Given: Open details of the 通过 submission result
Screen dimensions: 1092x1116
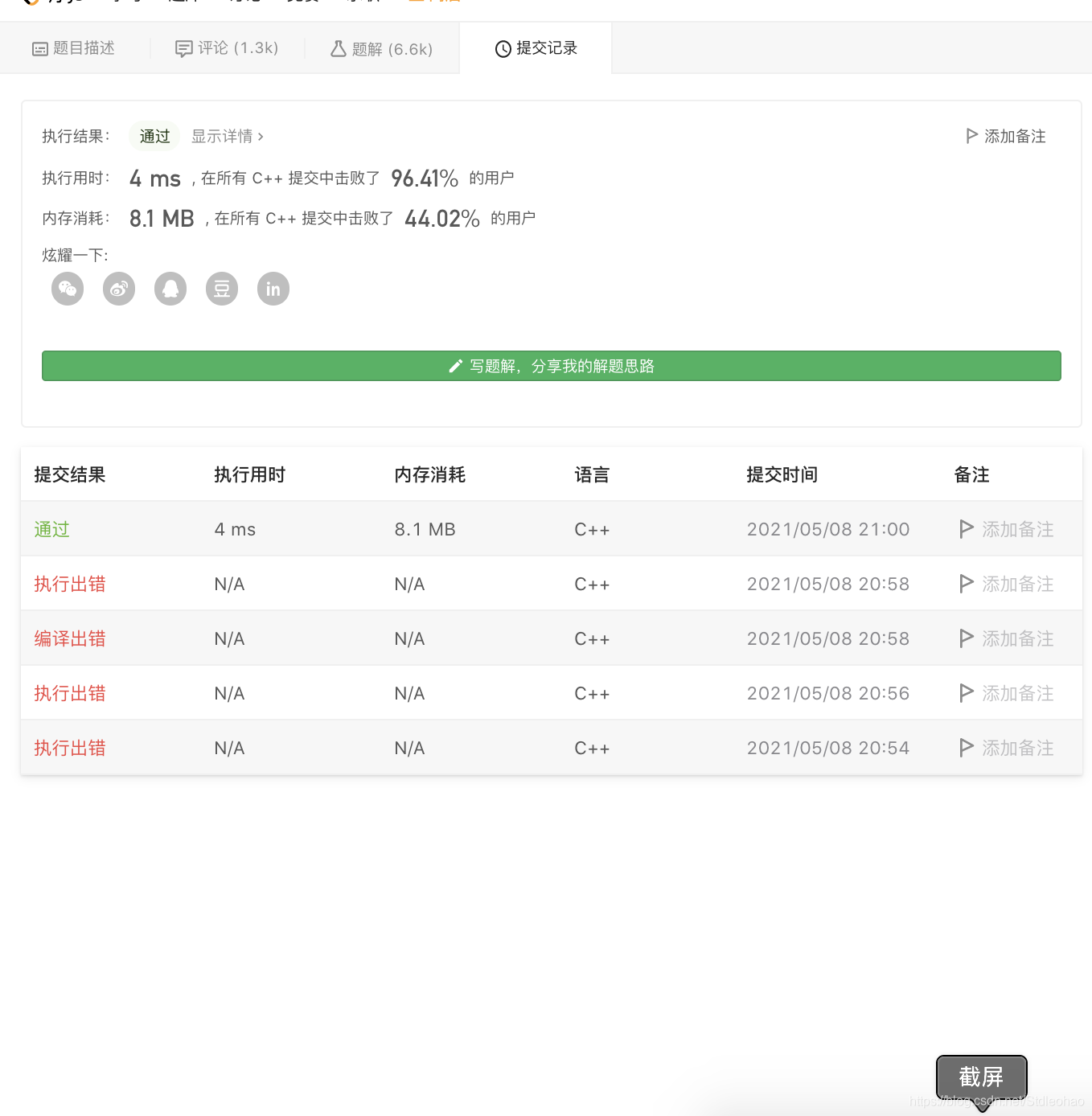Looking at the screenshot, I should click(51, 528).
